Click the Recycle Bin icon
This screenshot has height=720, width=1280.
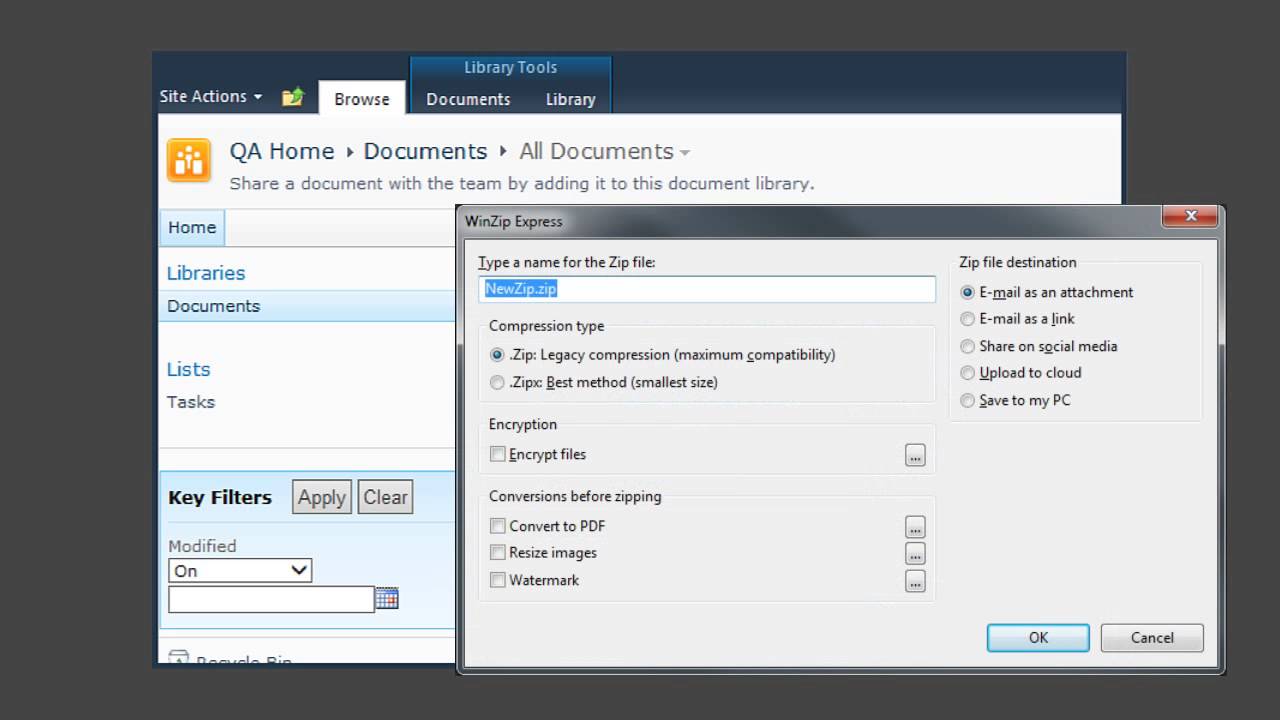point(178,659)
